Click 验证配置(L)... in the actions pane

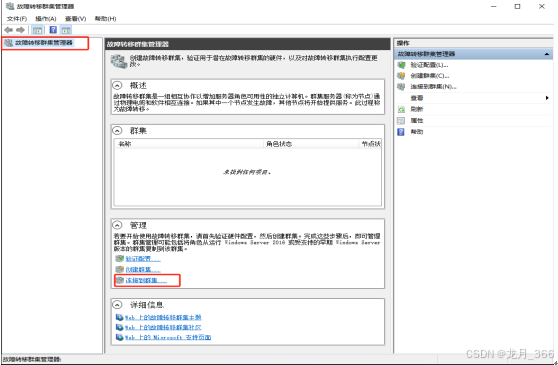(x=429, y=65)
